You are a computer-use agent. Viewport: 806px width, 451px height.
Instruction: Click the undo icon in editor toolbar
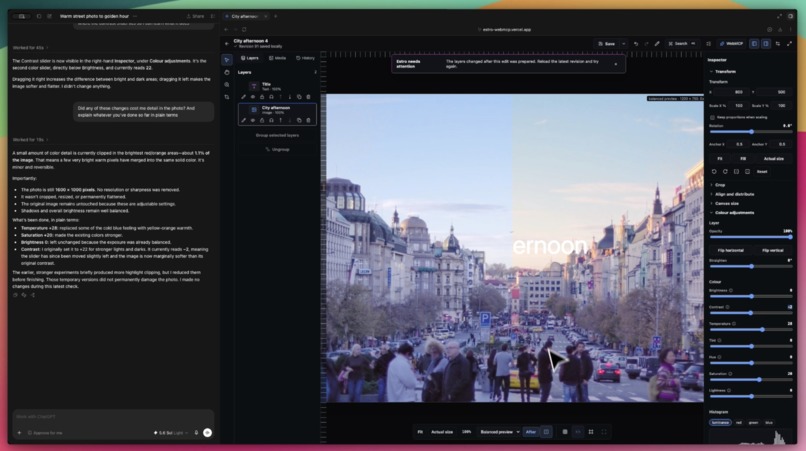pyautogui.click(x=636, y=44)
